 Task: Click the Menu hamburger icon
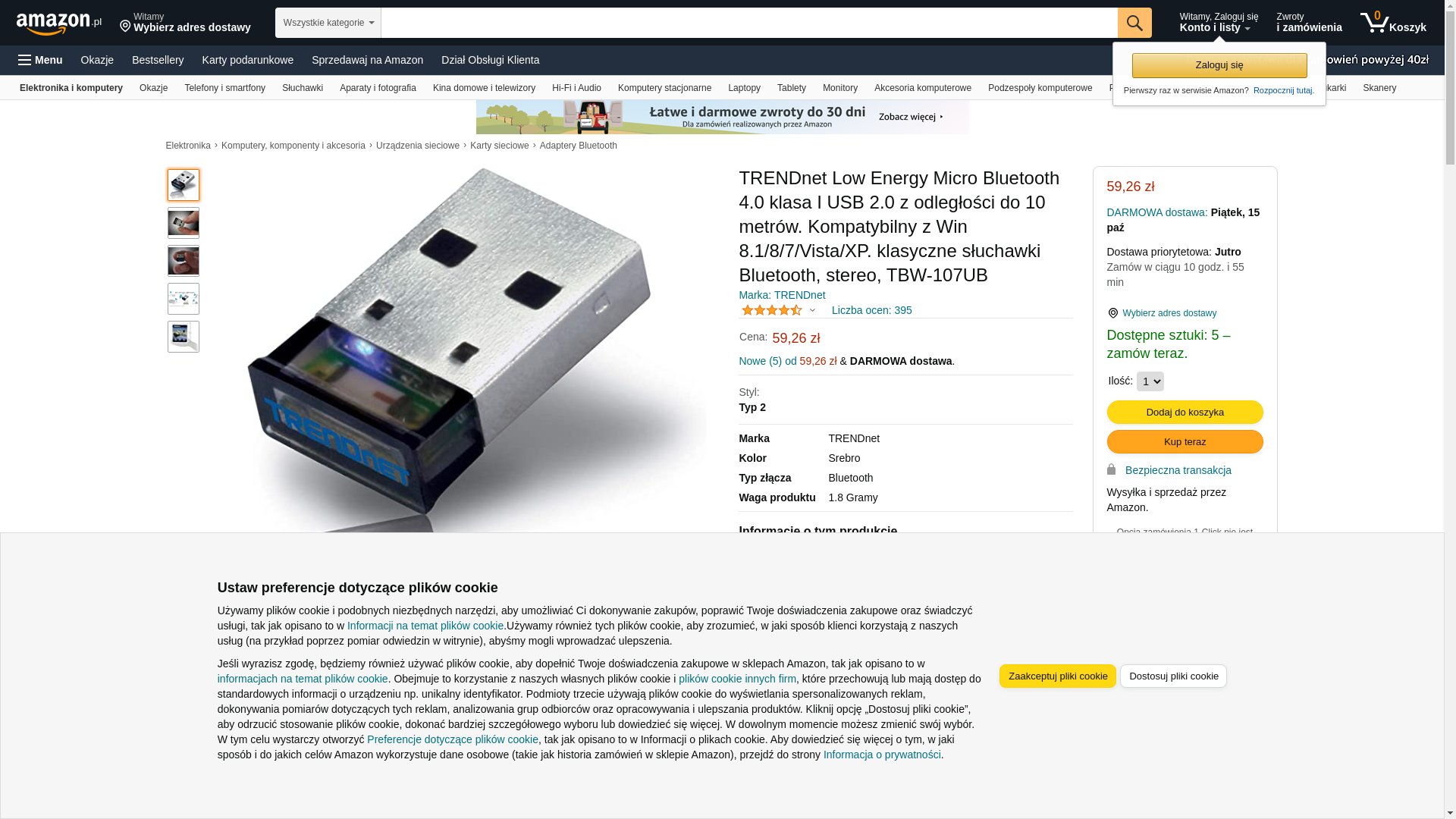(x=25, y=60)
